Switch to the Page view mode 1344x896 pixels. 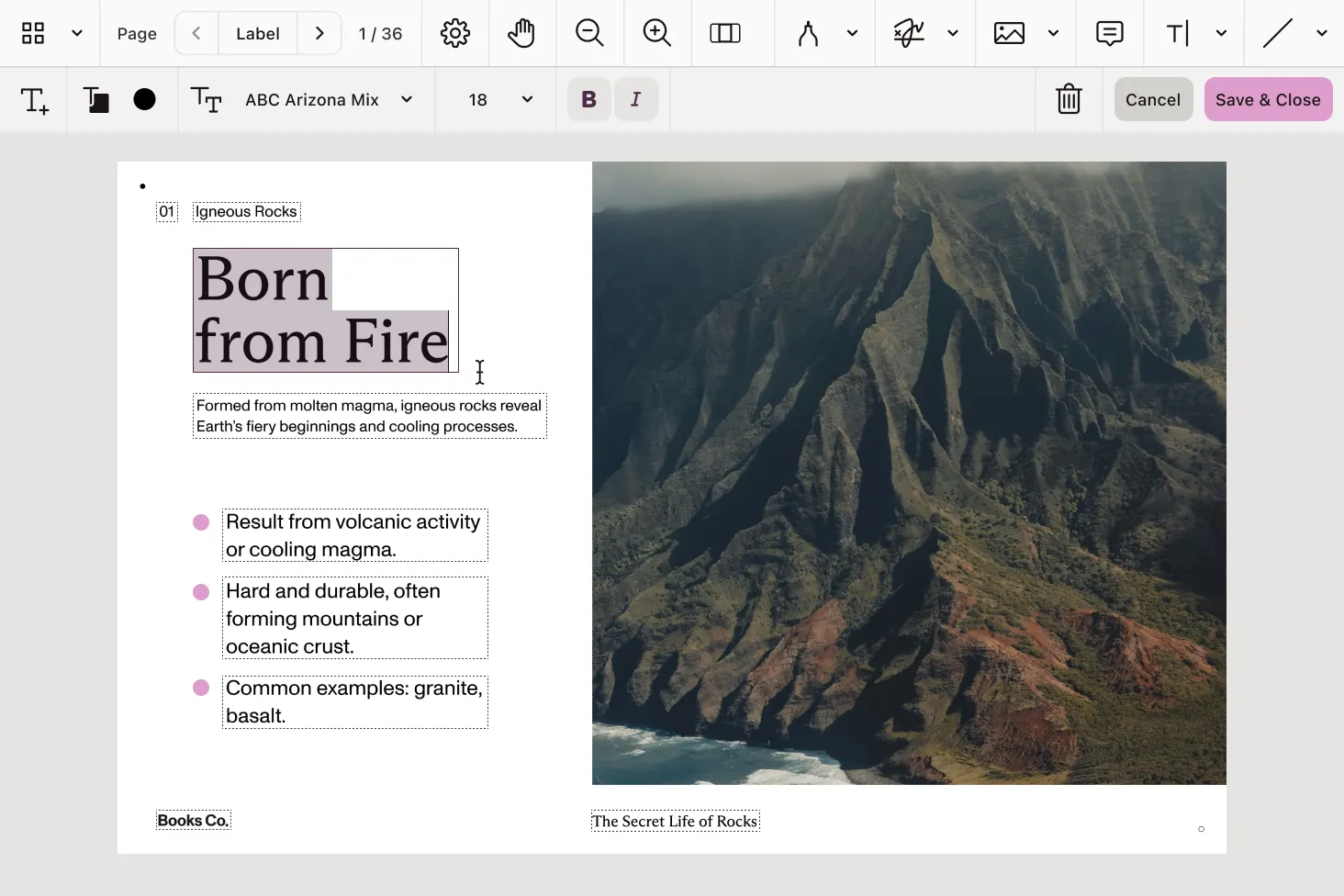[135, 33]
